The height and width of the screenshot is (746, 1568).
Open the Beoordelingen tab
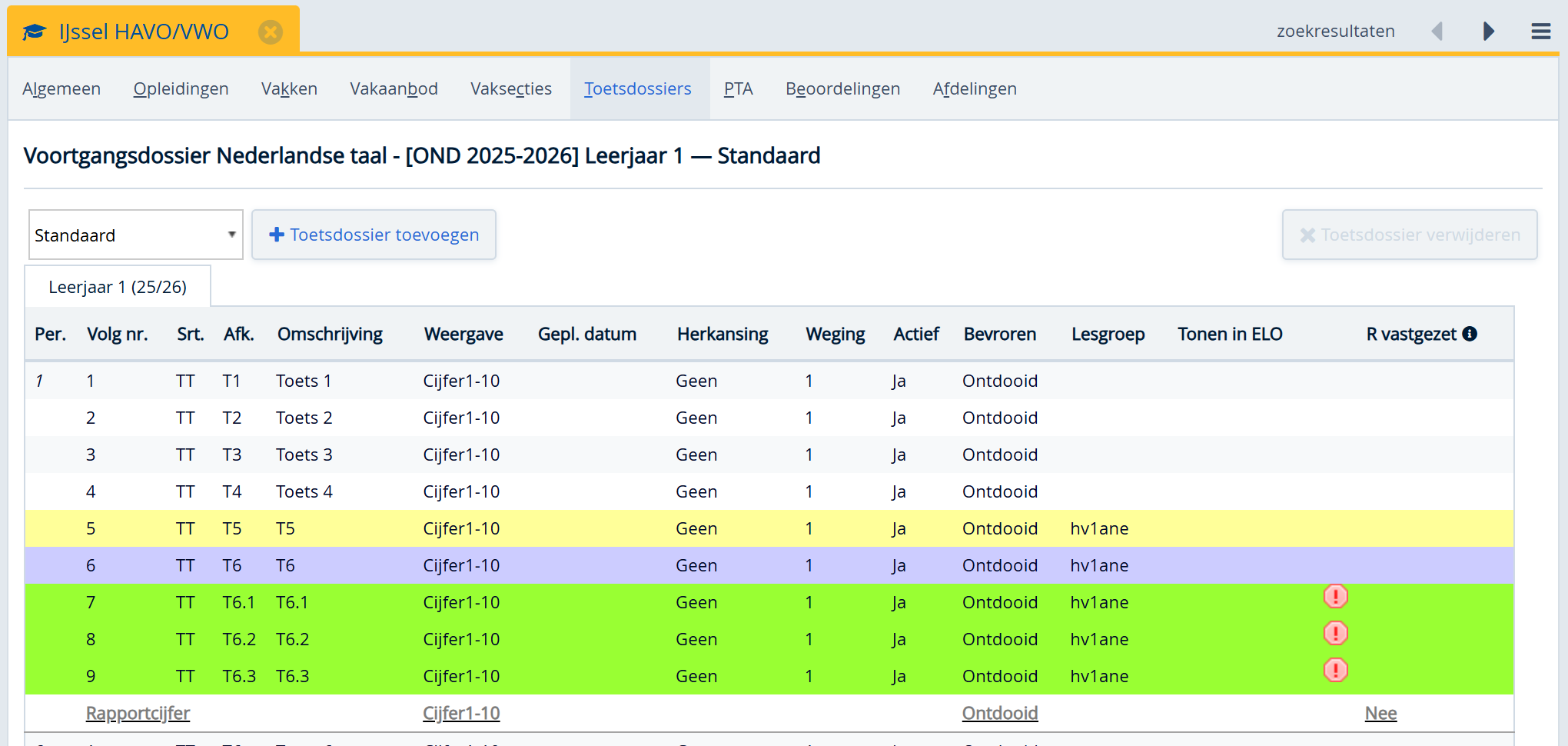[842, 89]
